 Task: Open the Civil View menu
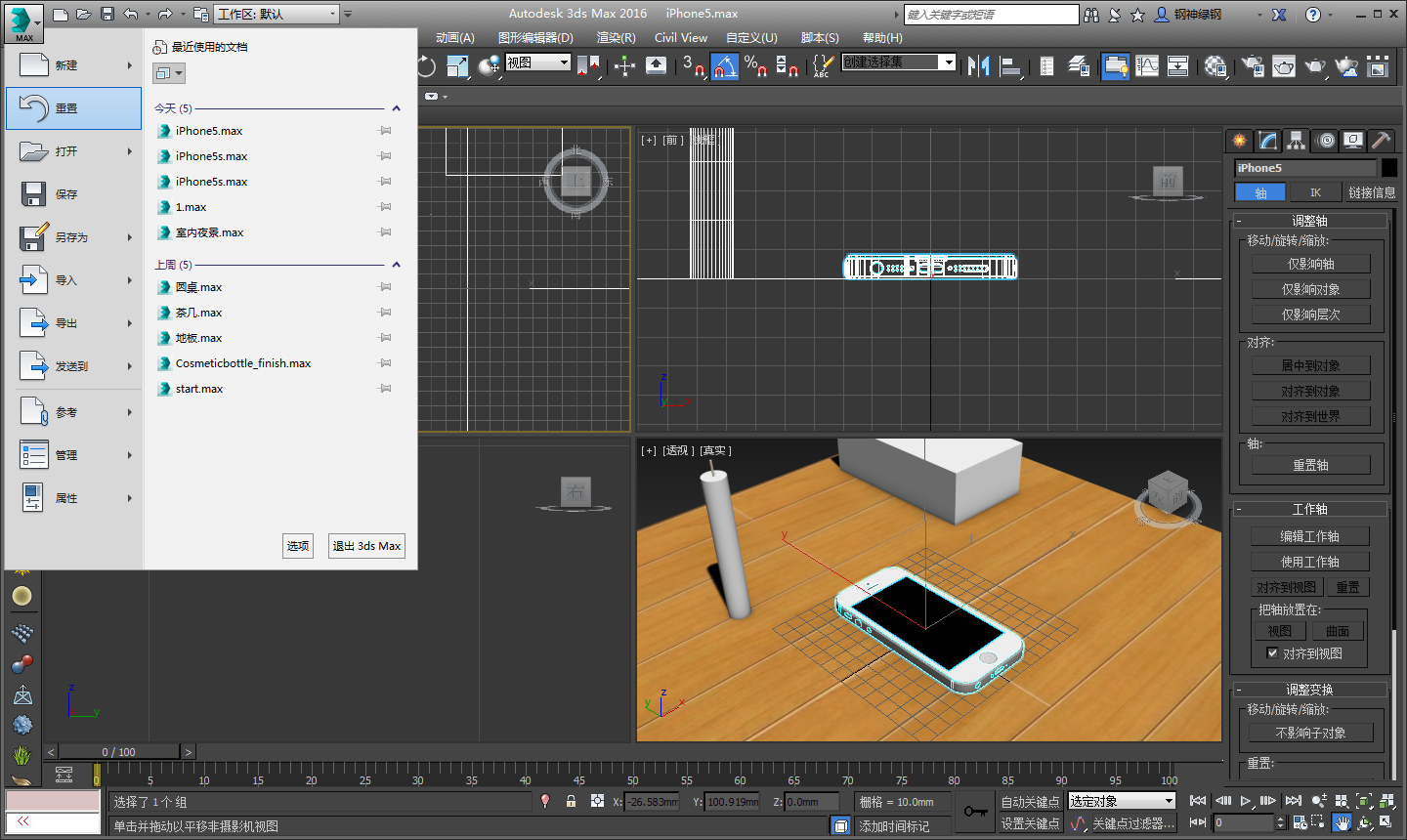point(680,37)
